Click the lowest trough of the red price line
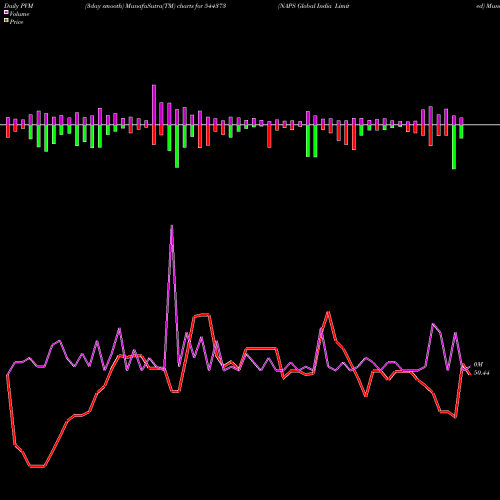500x500 pixels. pos(37,466)
